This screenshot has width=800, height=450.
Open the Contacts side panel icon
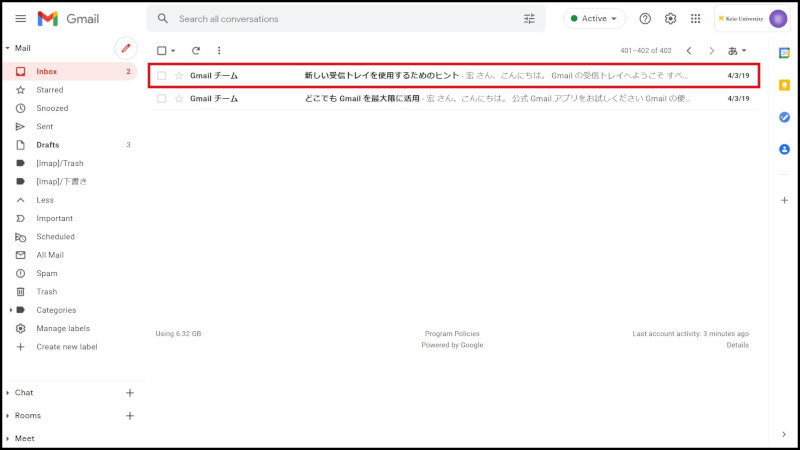coord(784,149)
